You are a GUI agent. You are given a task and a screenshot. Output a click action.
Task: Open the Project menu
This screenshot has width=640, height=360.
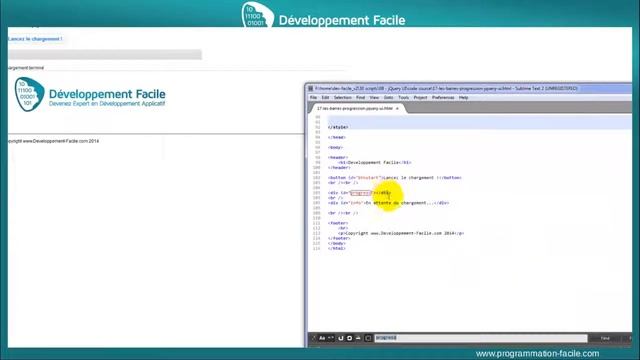click(420, 98)
